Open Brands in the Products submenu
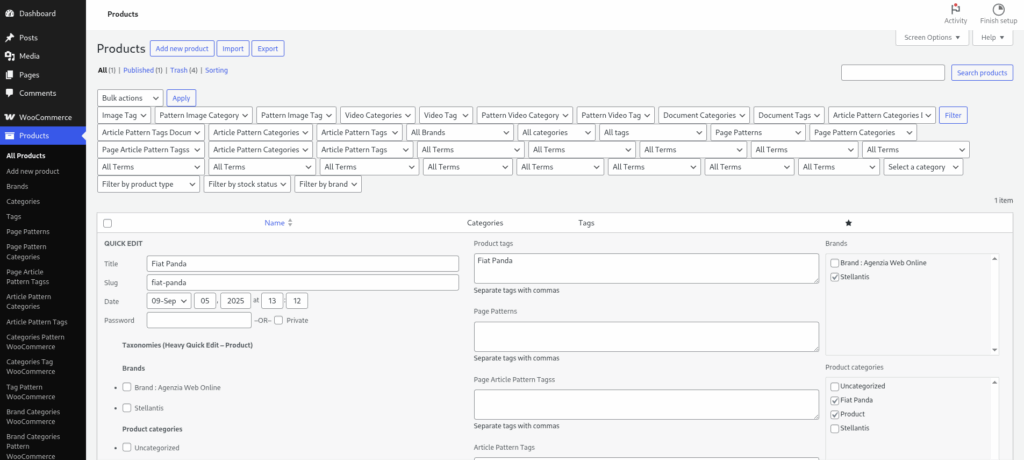 point(17,186)
